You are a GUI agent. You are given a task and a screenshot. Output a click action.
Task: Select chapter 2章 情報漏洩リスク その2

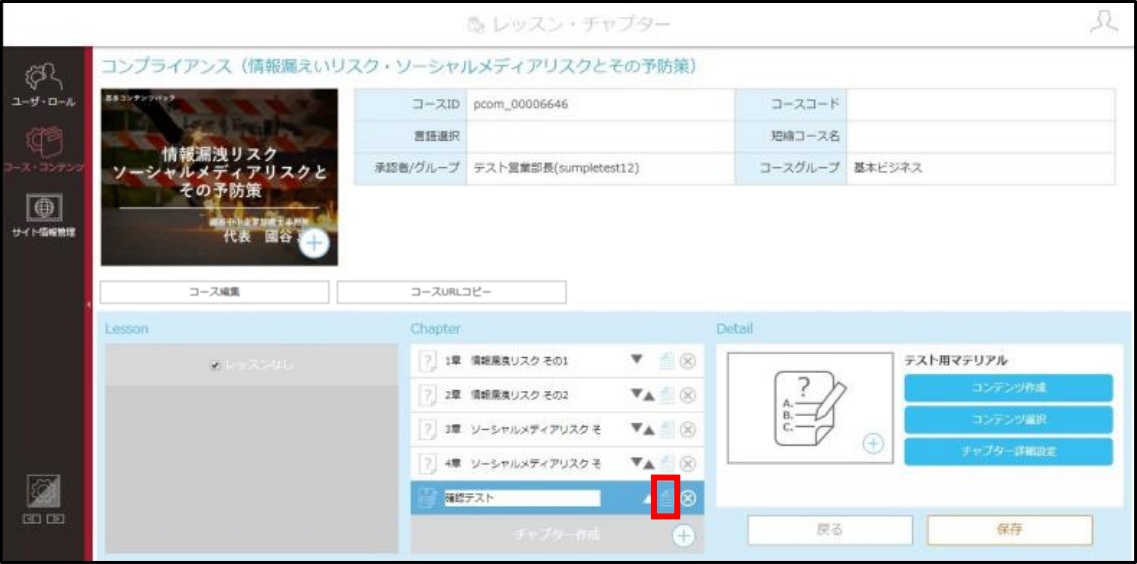[x=557, y=395]
